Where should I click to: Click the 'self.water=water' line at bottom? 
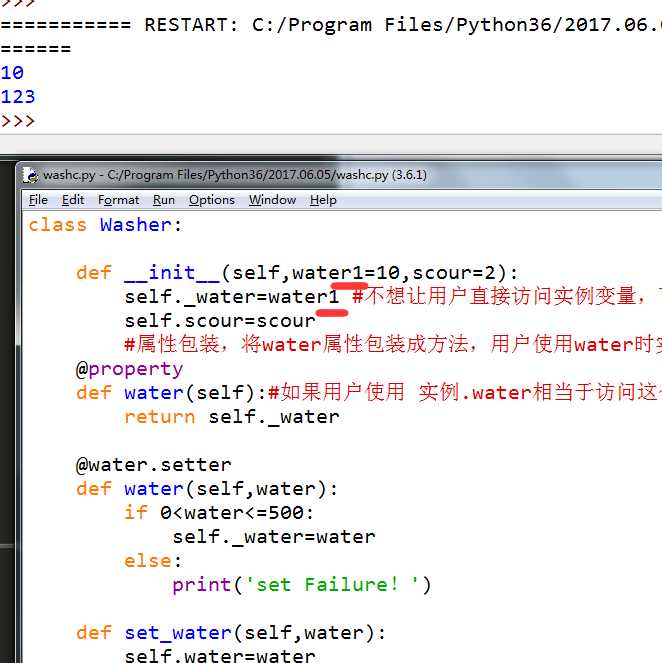(x=220, y=655)
